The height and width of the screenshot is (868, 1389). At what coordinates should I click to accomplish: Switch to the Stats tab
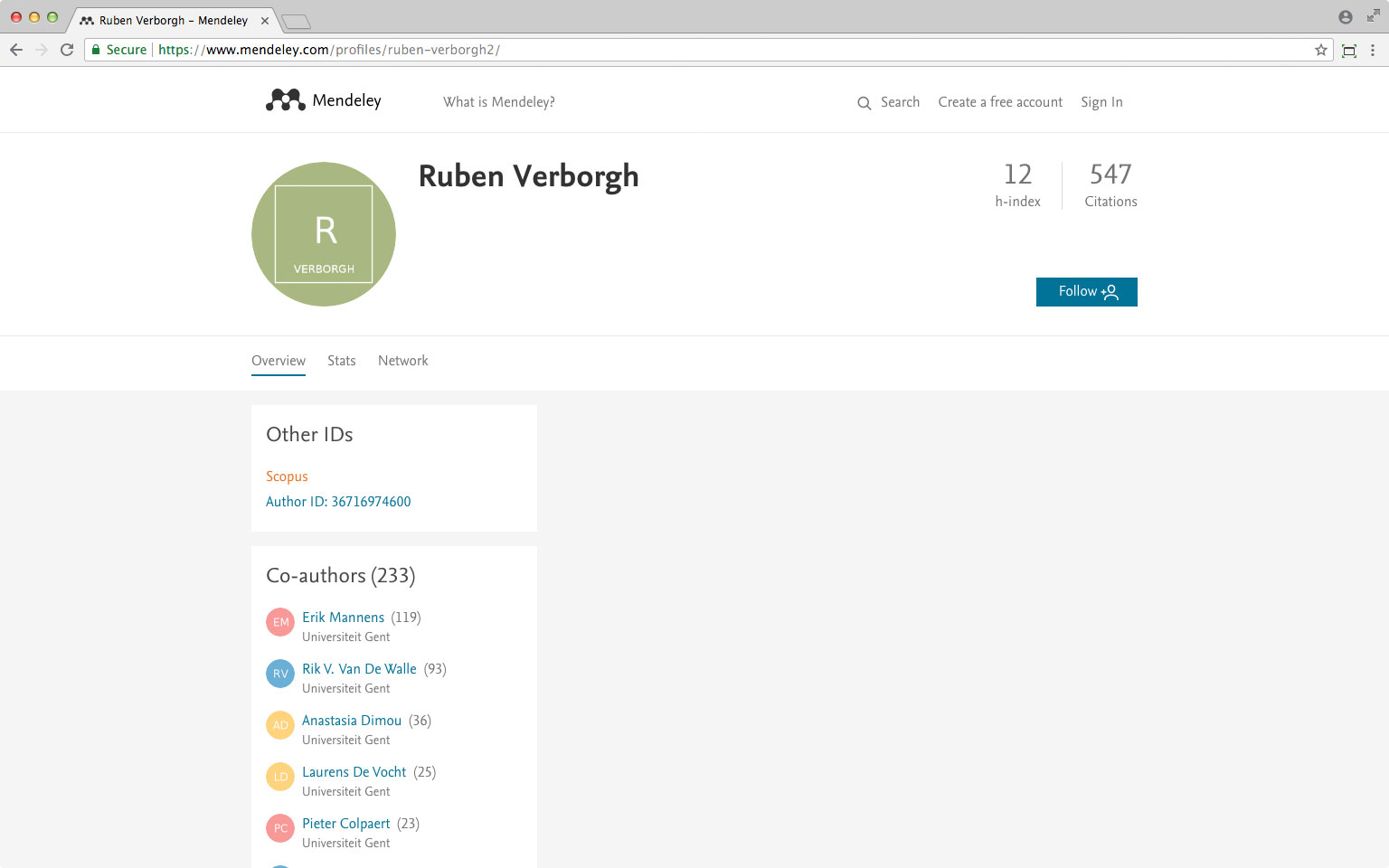coord(342,361)
